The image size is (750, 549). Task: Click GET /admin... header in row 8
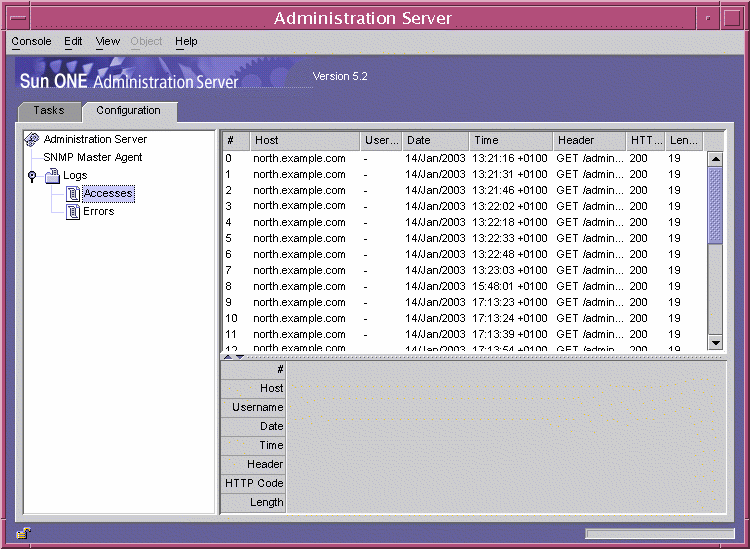point(590,286)
